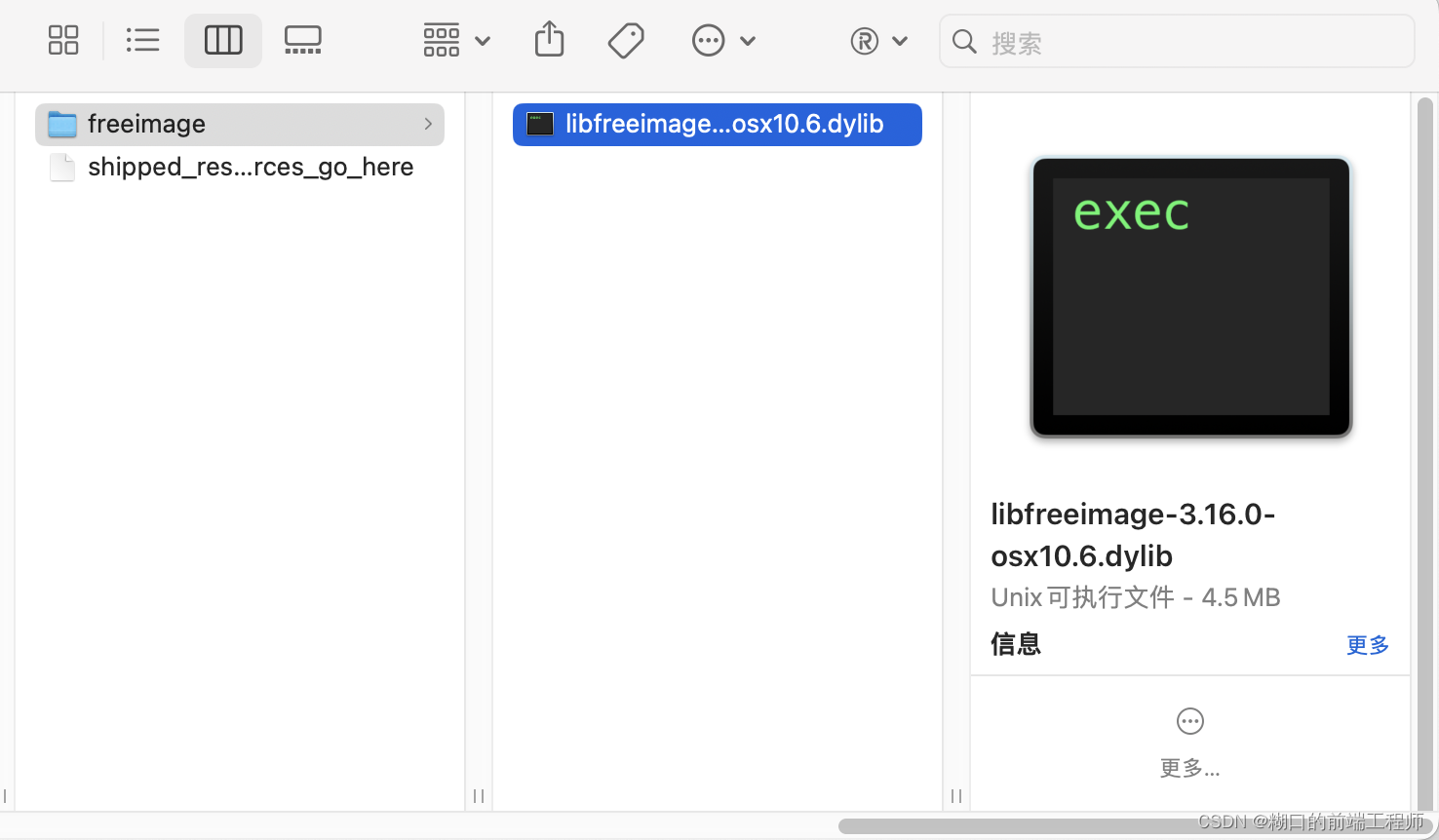Open the edit tags icon

point(626,41)
